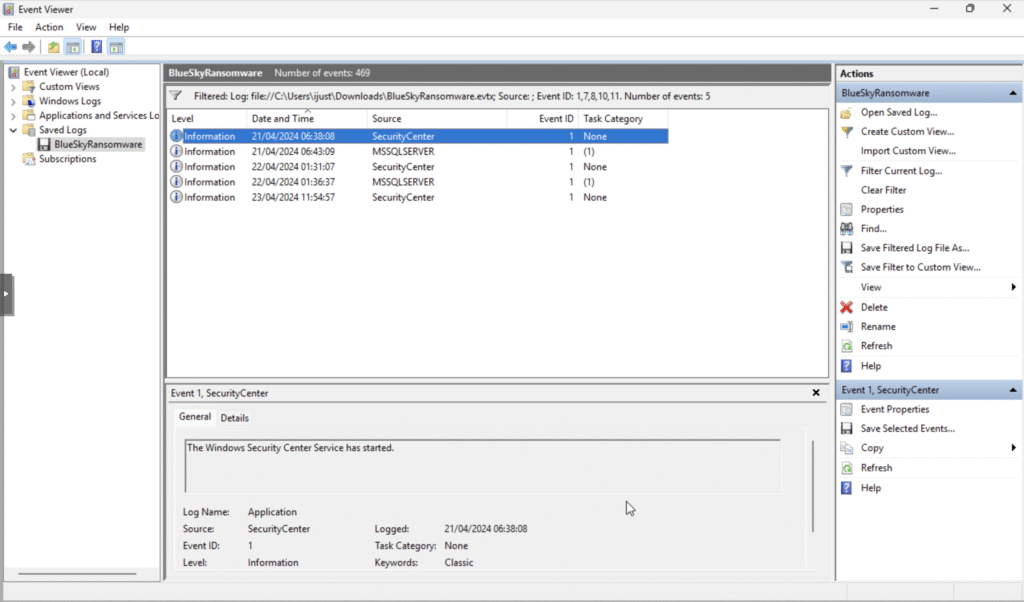Open the Action menu
1024x602 pixels.
point(49,27)
